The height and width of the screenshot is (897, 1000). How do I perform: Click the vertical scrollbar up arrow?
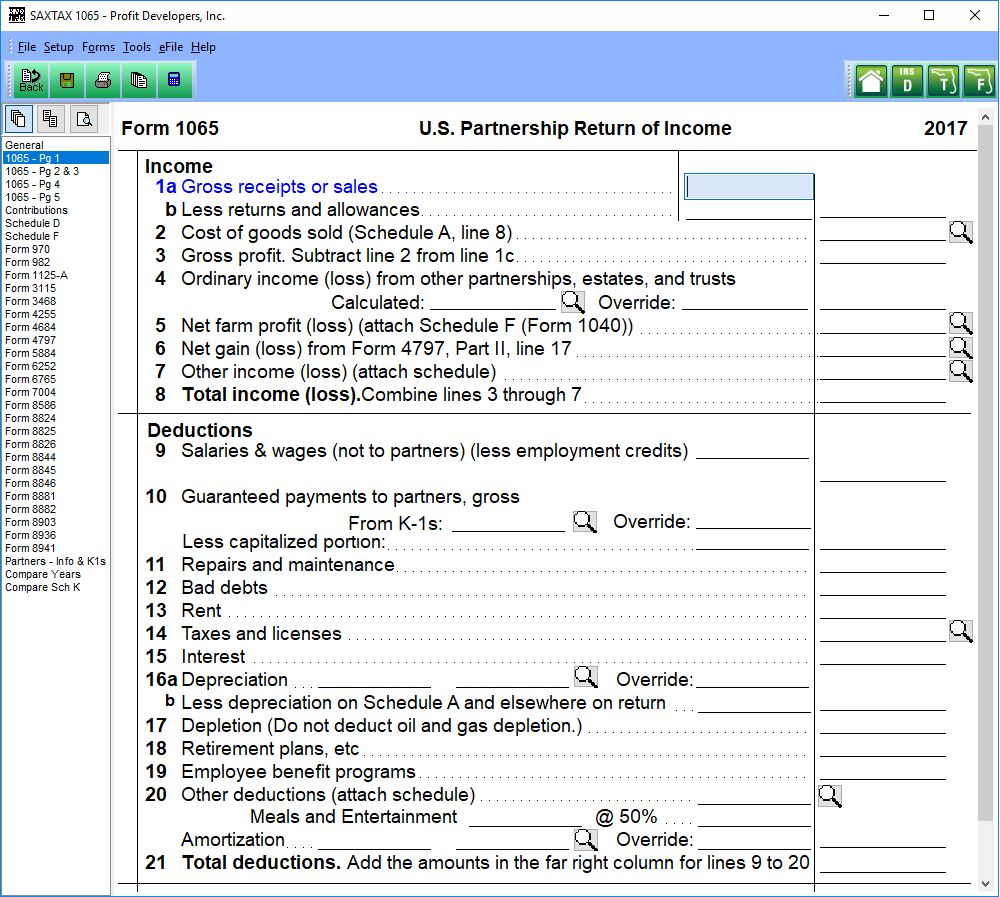[x=985, y=116]
